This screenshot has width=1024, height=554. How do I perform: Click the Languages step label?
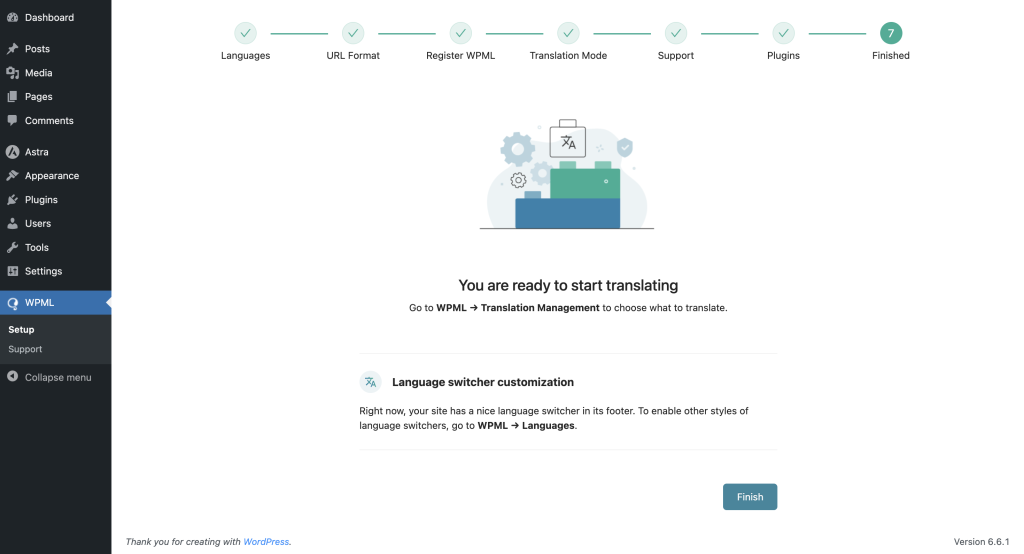pyautogui.click(x=246, y=56)
